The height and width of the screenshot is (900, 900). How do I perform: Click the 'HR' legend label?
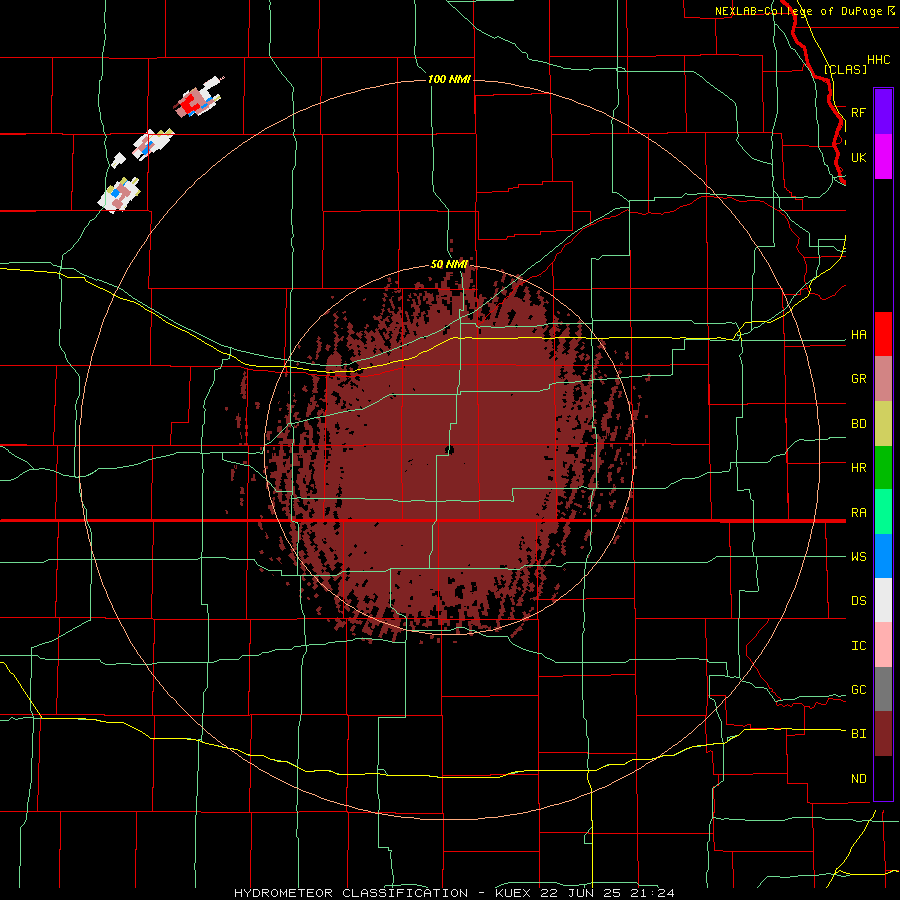858,468
